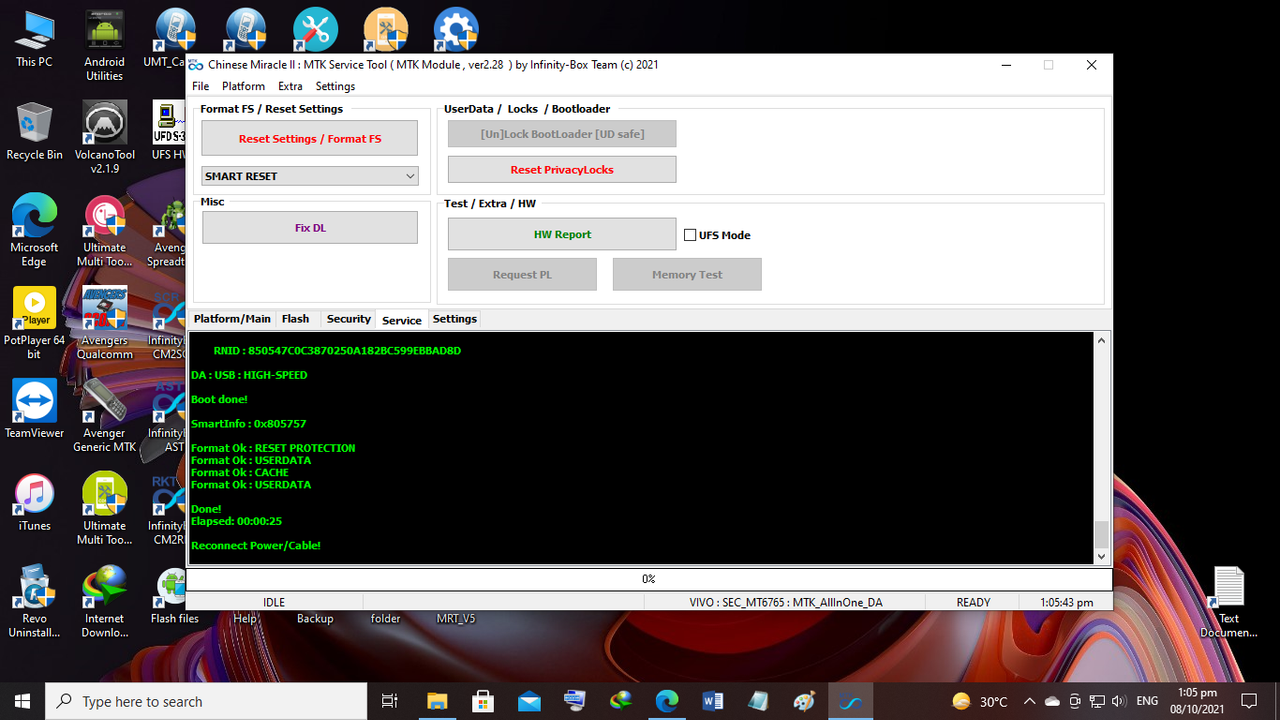Open the Platform menu
Image resolution: width=1280 pixels, height=720 pixels.
pos(243,86)
